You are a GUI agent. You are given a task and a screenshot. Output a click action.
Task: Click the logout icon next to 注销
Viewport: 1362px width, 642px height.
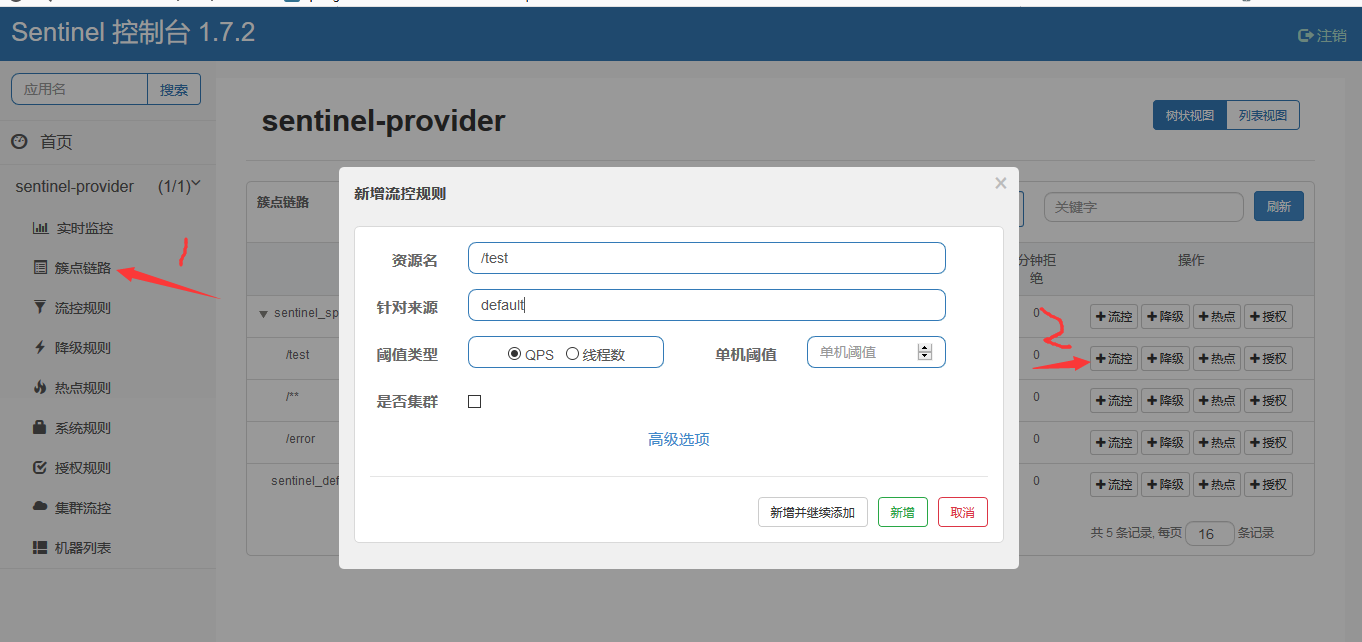[x=1305, y=35]
